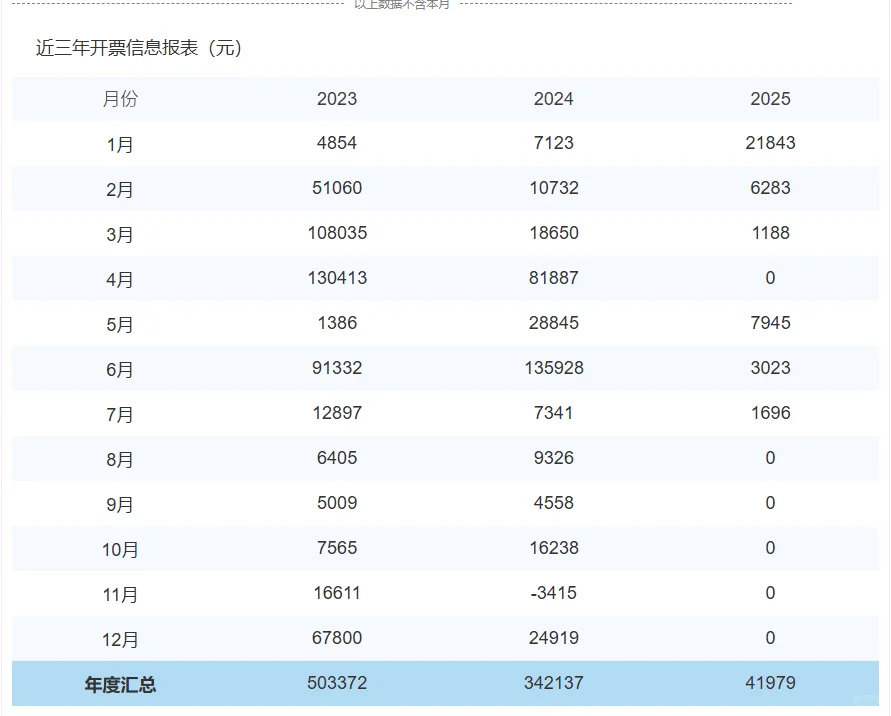Select the 2023 yearly total 503372
This screenshot has height=716, width=891.
(x=337, y=684)
